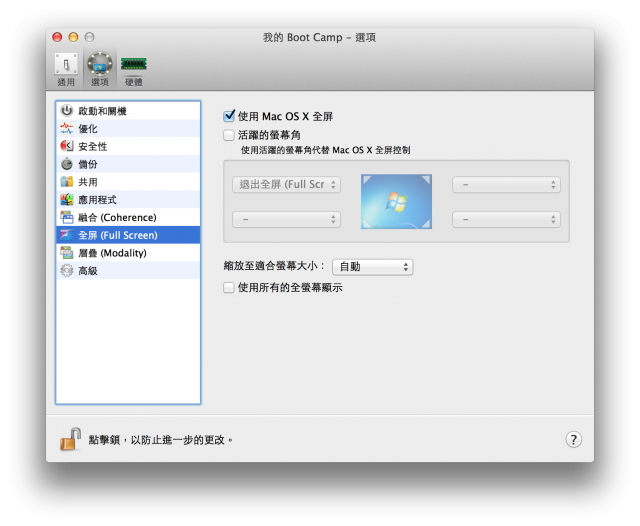The image size is (640, 526).
Task: Select the 優化 sidebar row
Action: click(x=128, y=129)
